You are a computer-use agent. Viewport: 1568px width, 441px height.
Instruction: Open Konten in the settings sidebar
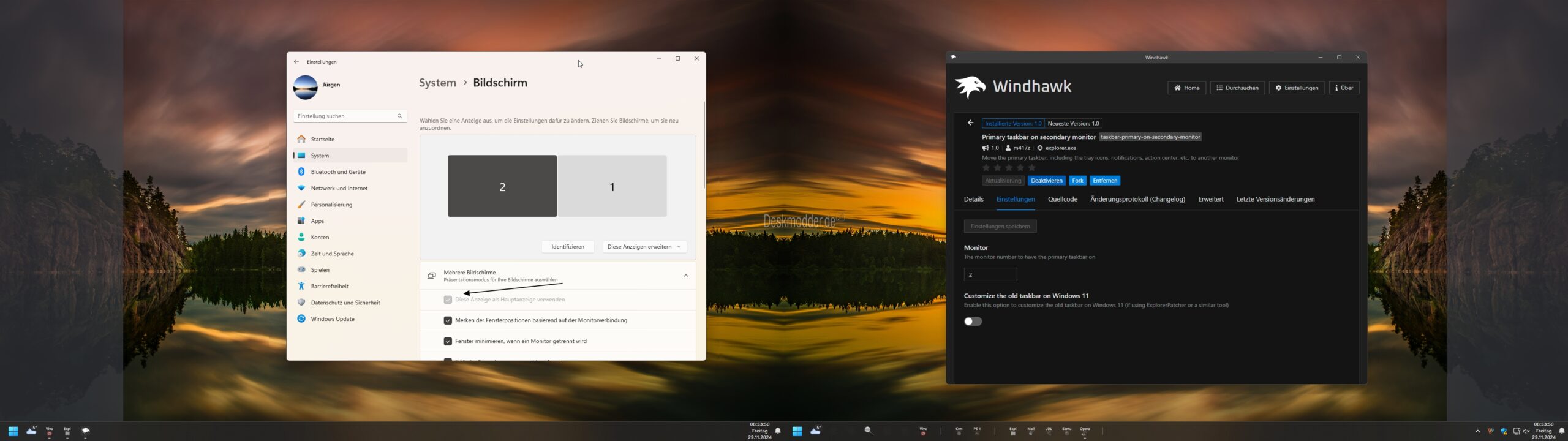350,237
